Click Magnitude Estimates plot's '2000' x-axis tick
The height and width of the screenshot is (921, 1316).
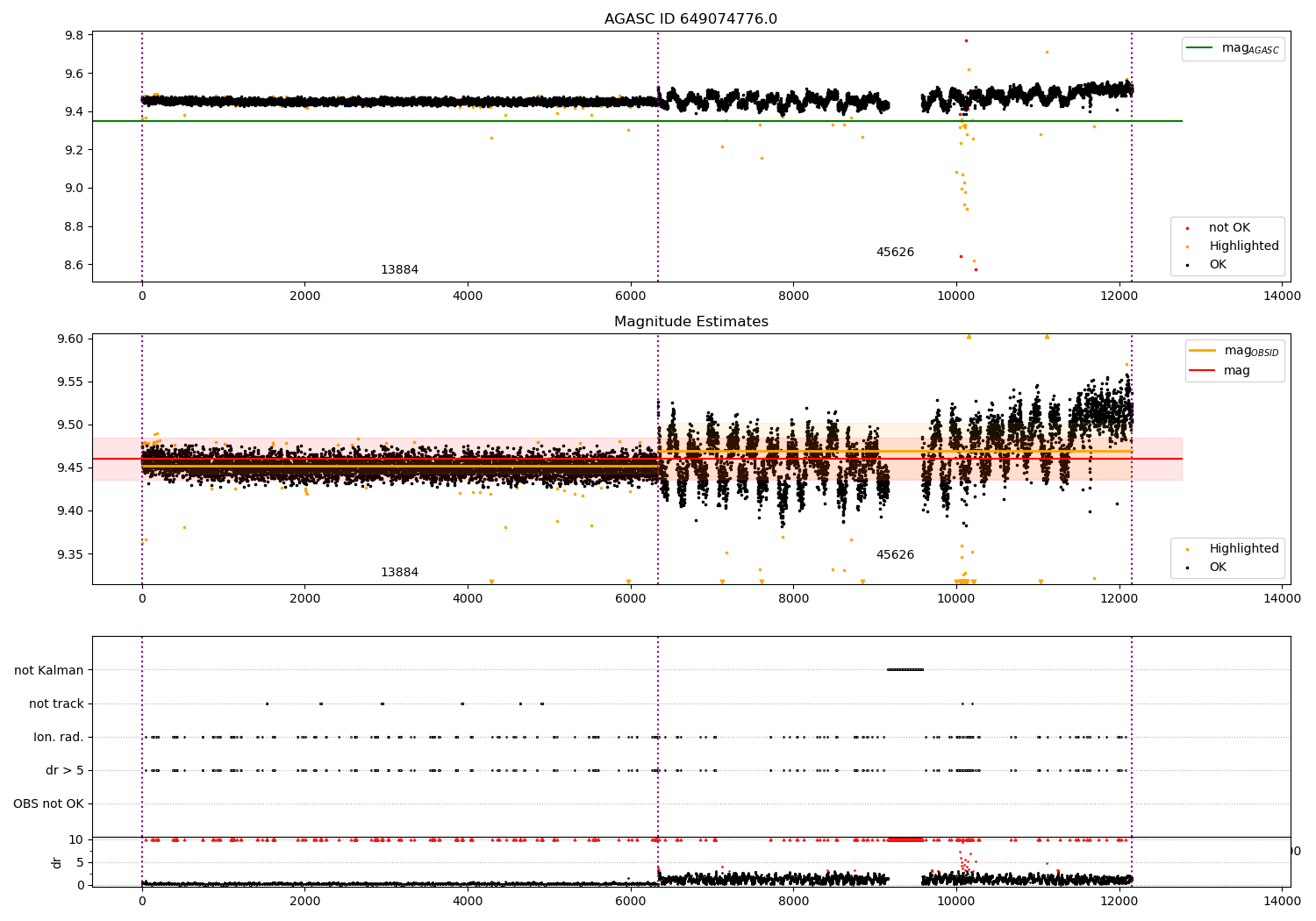coord(304,599)
